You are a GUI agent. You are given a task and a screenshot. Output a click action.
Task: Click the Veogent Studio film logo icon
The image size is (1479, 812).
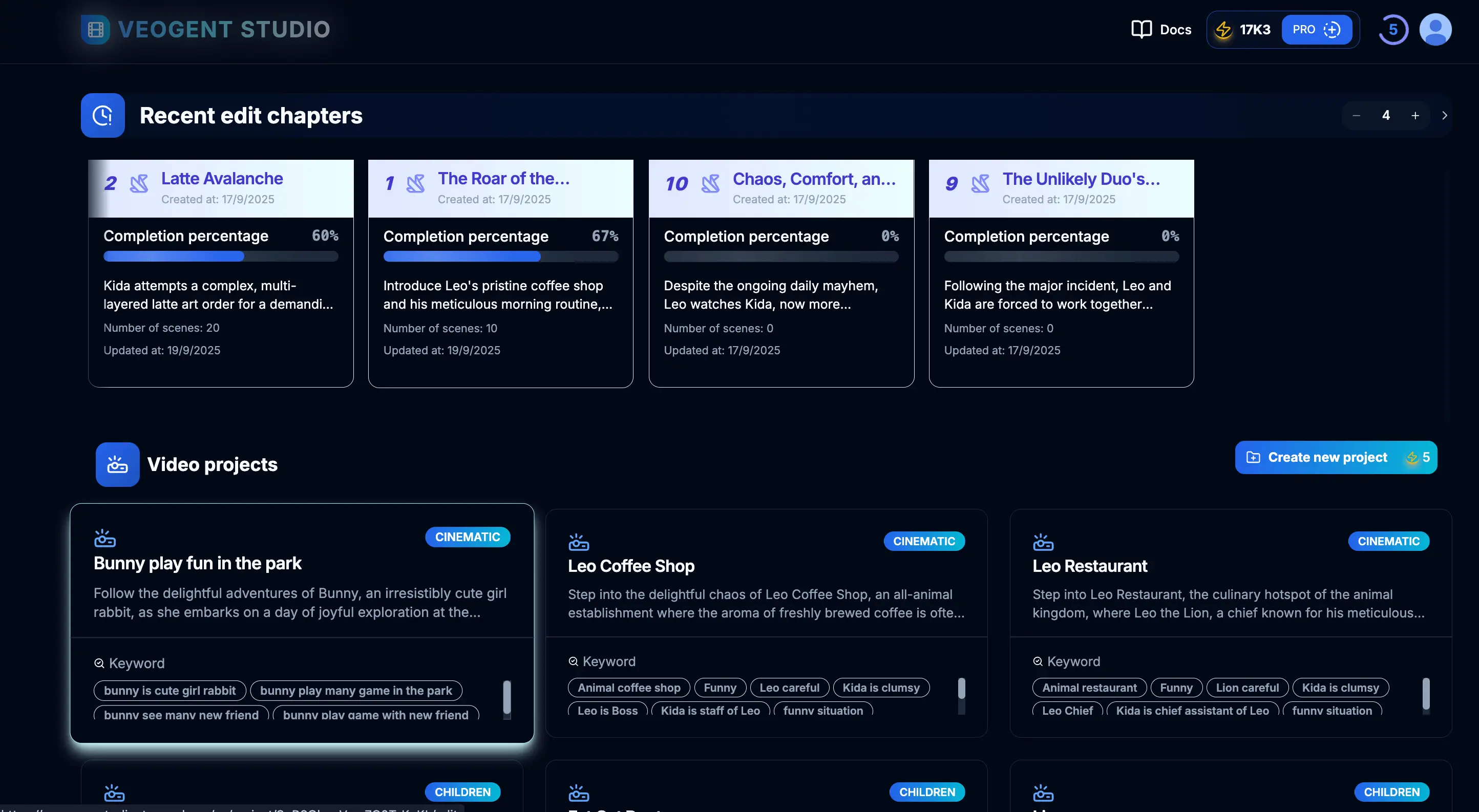point(95,29)
